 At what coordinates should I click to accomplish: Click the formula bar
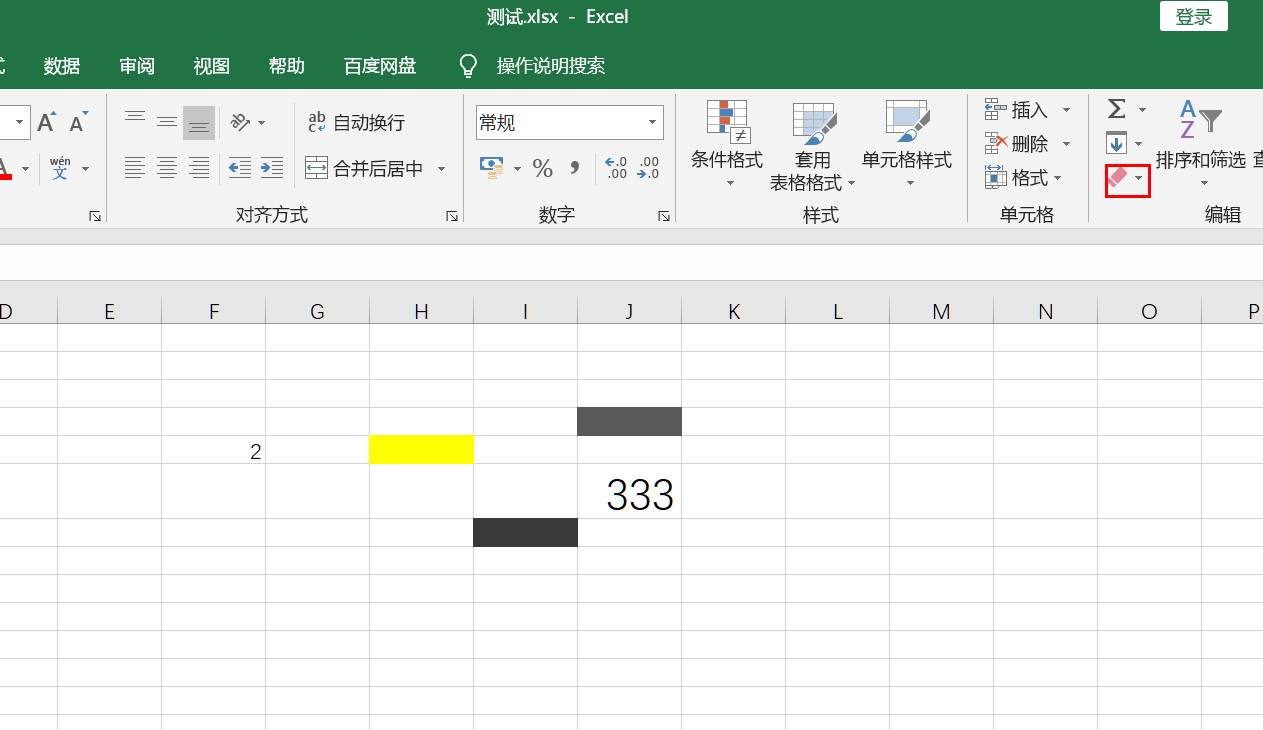pyautogui.click(x=631, y=263)
